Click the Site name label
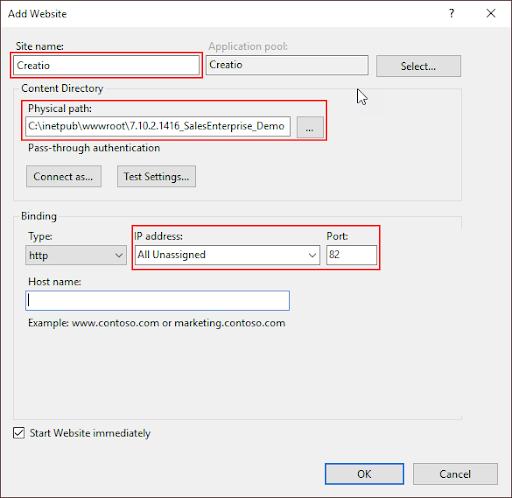 pyautogui.click(x=40, y=46)
